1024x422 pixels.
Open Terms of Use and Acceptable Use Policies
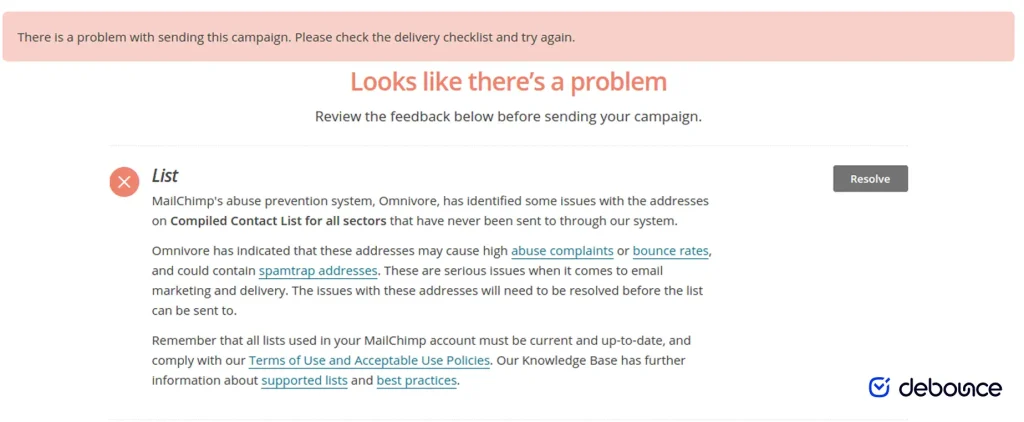pyautogui.click(x=369, y=360)
